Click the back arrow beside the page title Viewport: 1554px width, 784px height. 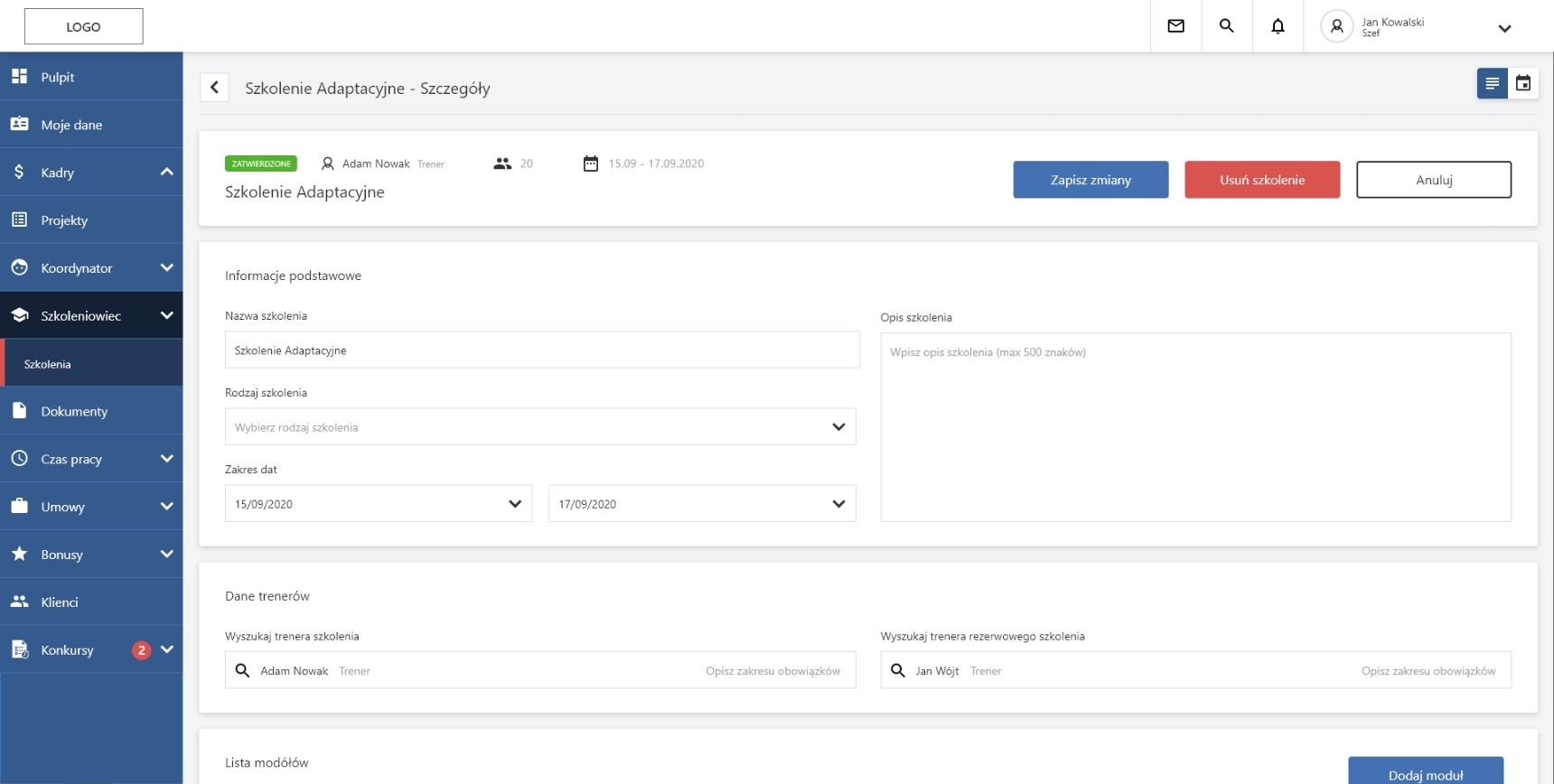[x=214, y=88]
